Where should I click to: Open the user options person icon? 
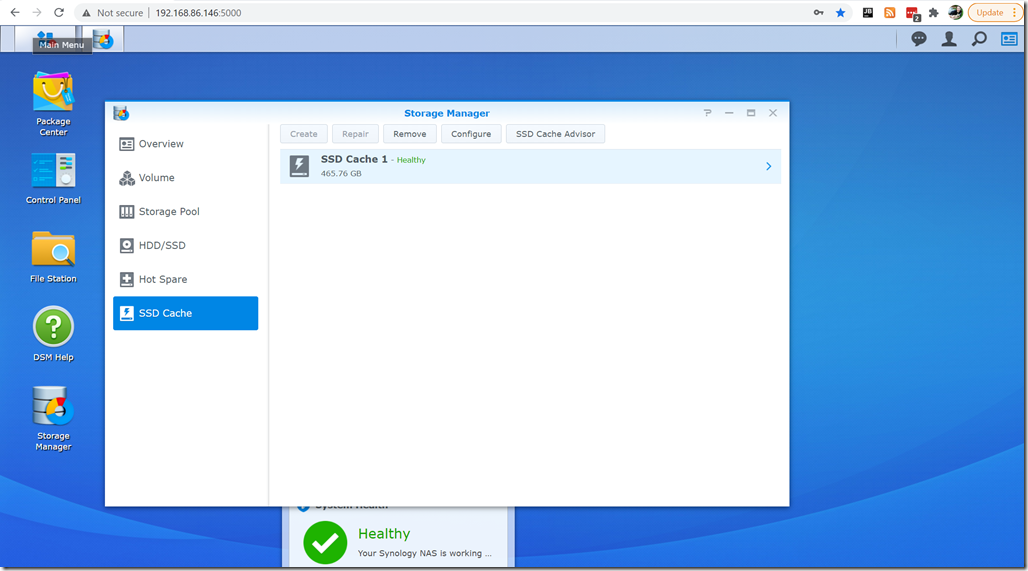949,39
